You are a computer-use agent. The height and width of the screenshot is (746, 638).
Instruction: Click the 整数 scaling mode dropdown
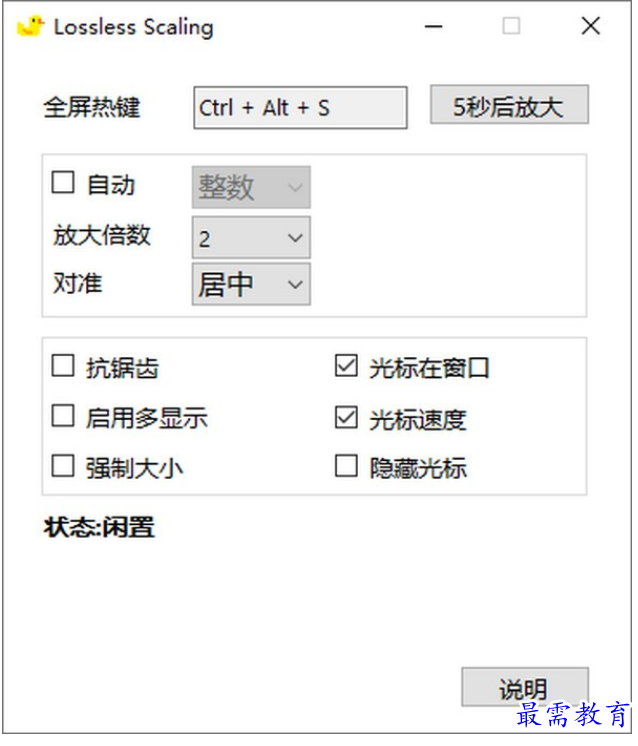(x=251, y=187)
